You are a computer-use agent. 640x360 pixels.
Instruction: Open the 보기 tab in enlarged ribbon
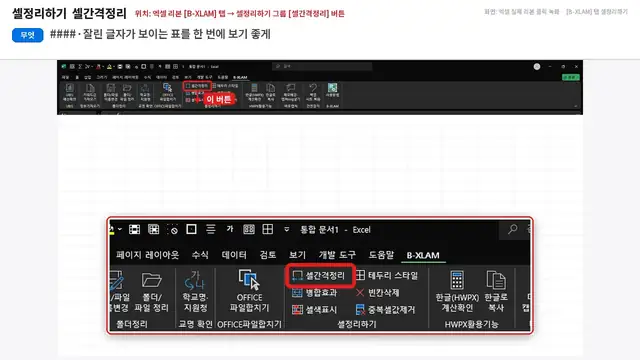(298, 255)
